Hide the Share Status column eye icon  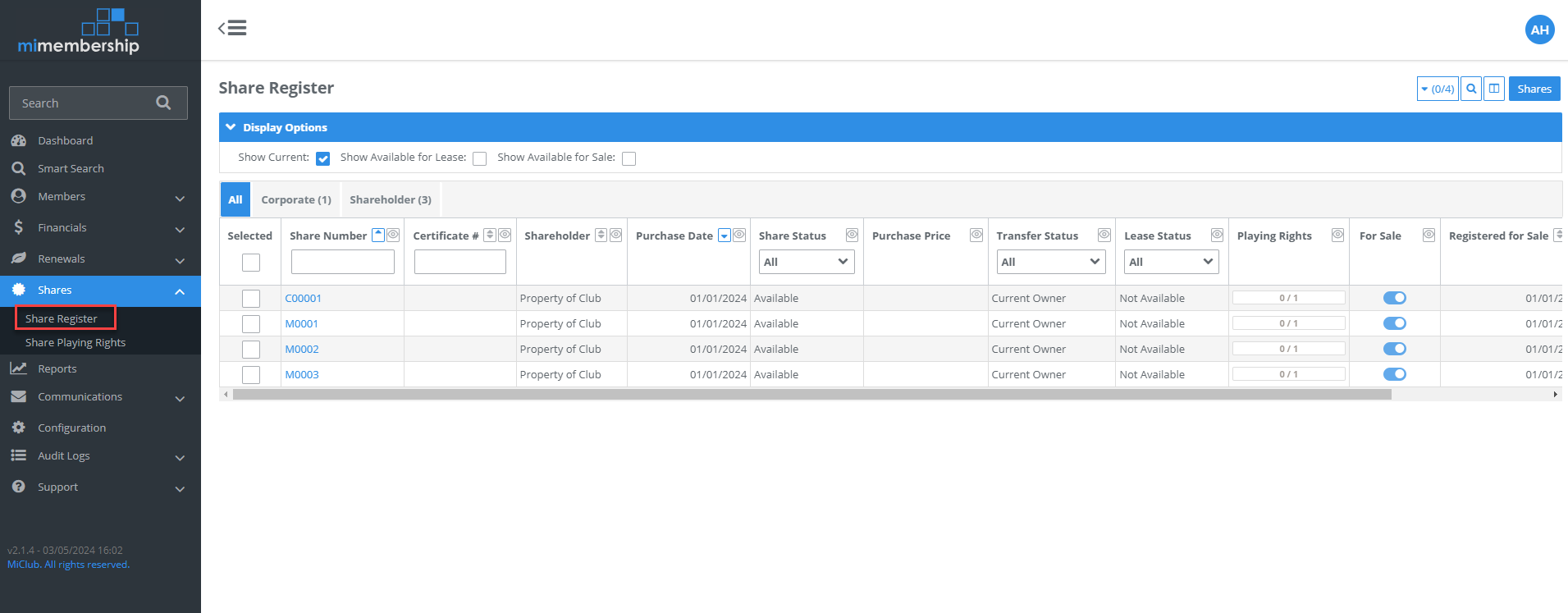coord(852,235)
